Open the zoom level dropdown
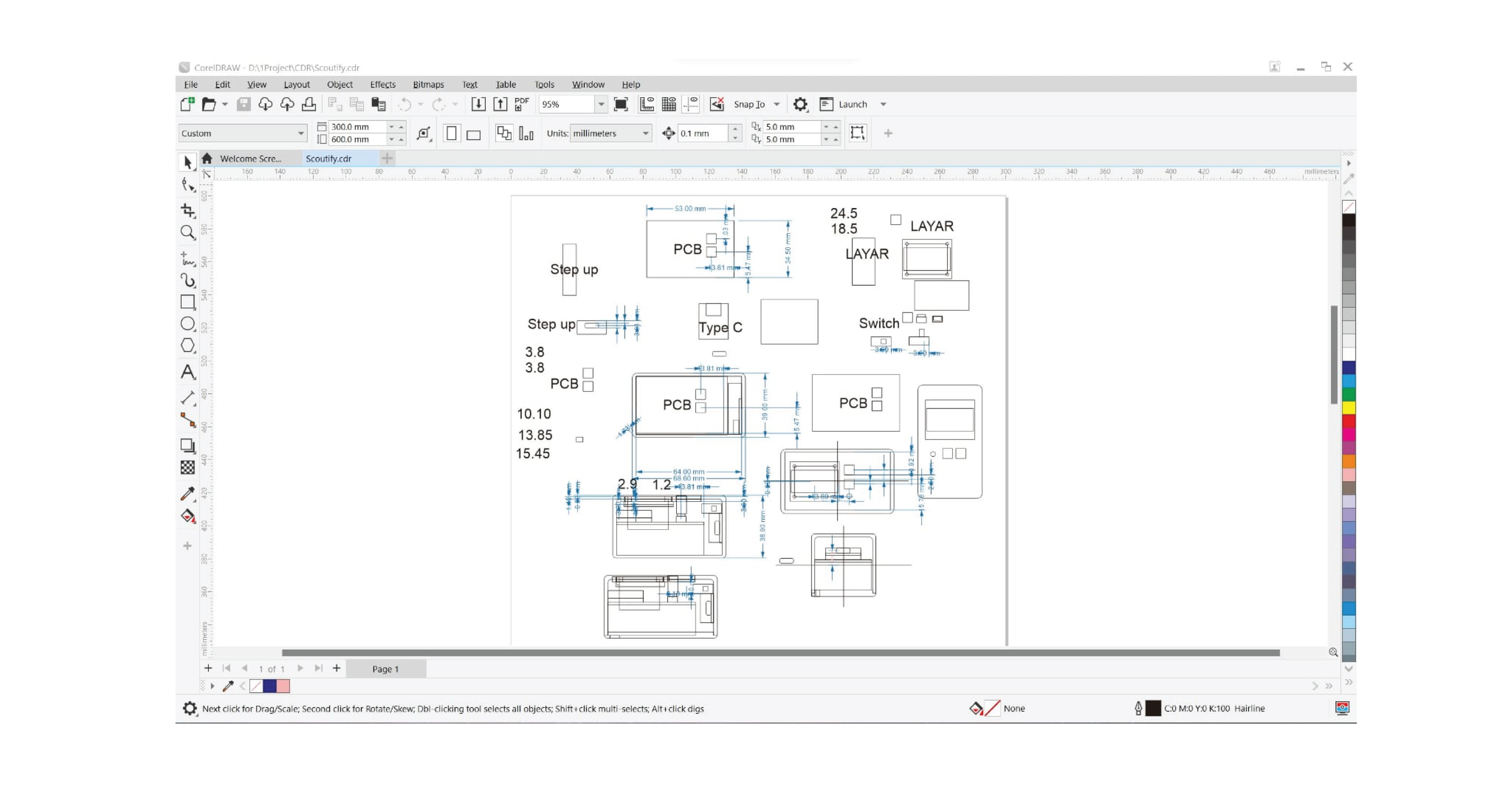 click(600, 104)
